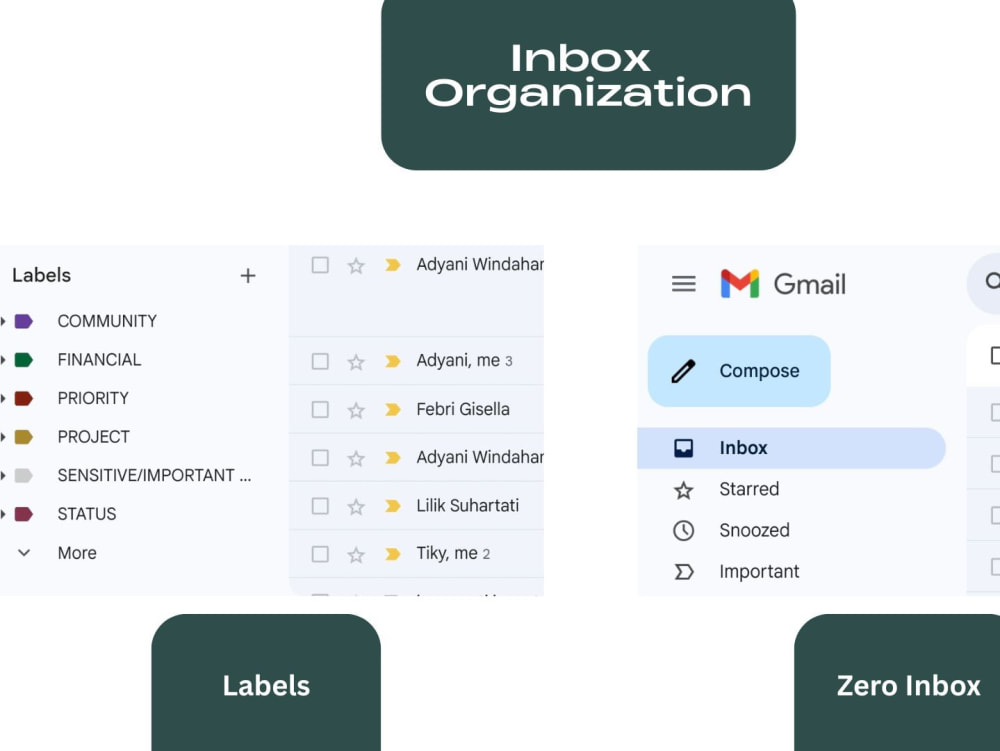
Task: Select the maroon STATUS label tag icon
Action: (24, 514)
